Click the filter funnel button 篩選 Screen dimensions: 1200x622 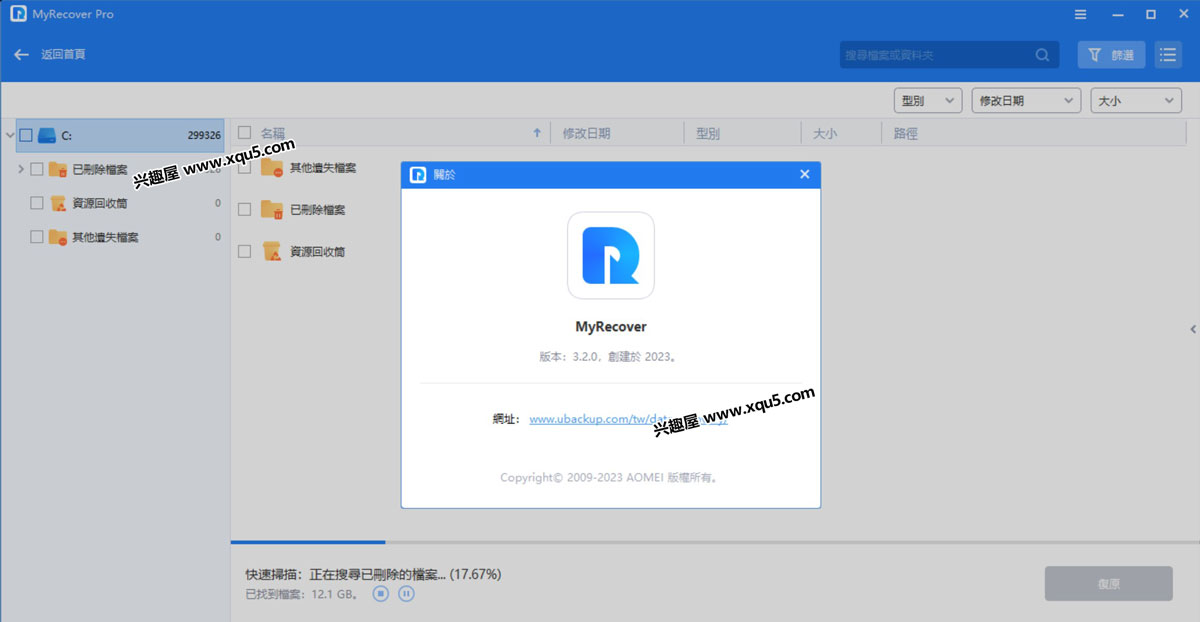point(1111,55)
